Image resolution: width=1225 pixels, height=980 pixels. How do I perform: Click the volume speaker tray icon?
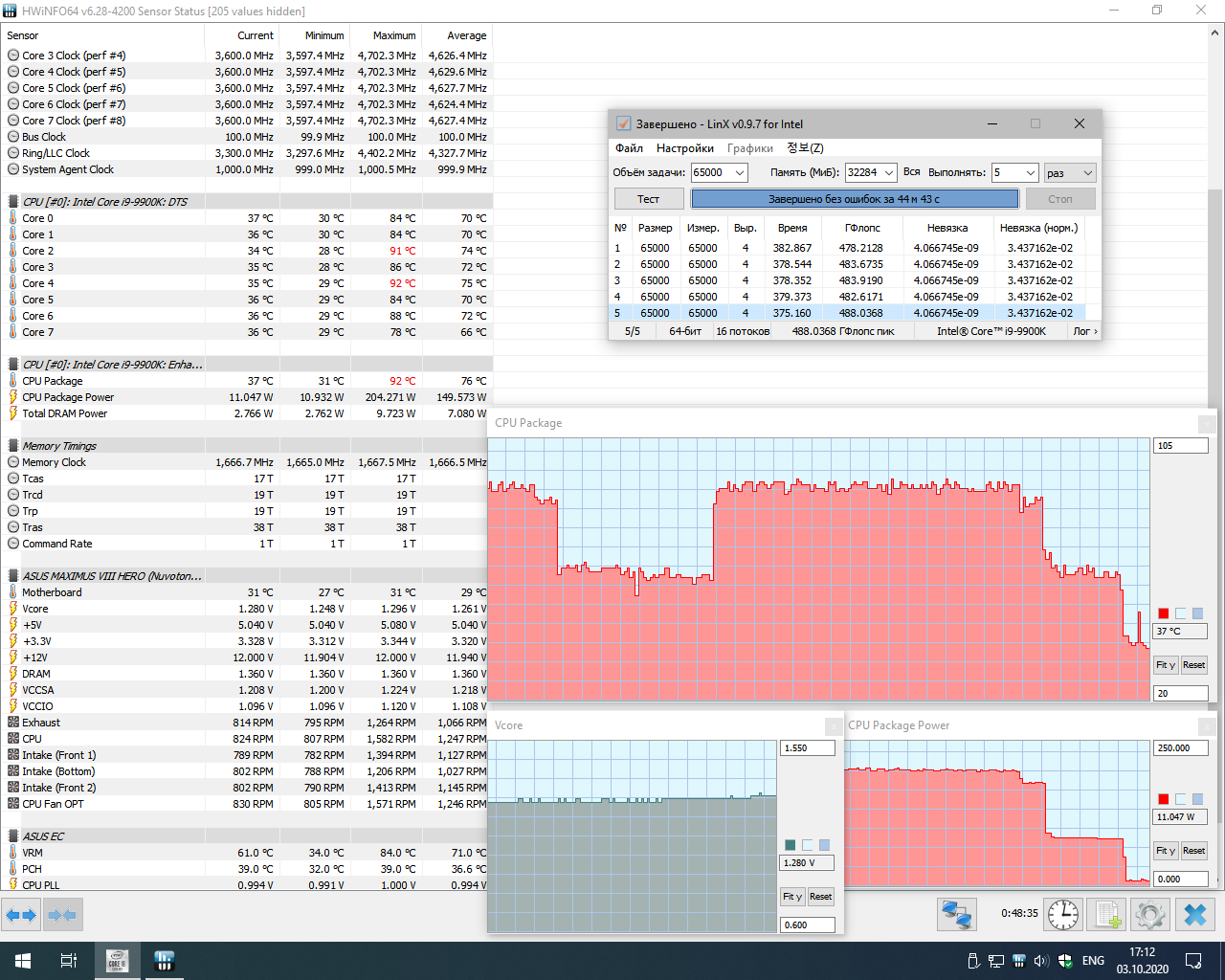pos(1041,961)
